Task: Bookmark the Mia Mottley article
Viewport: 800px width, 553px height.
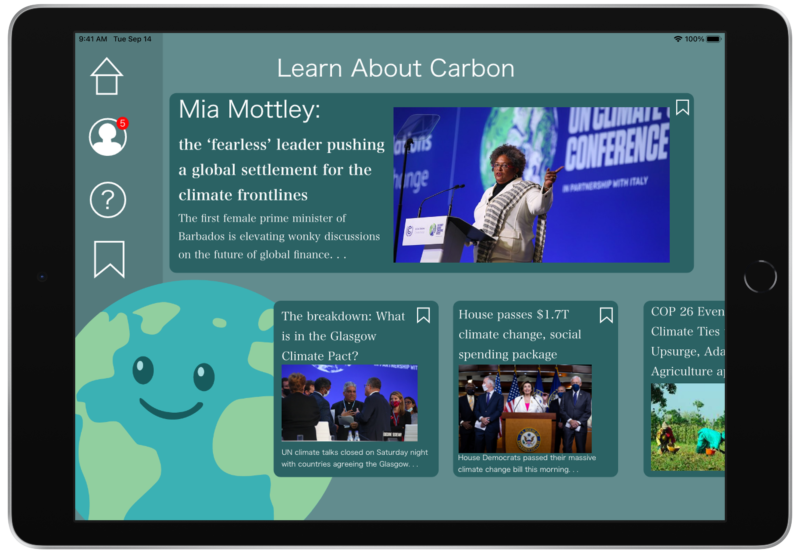Action: [682, 107]
